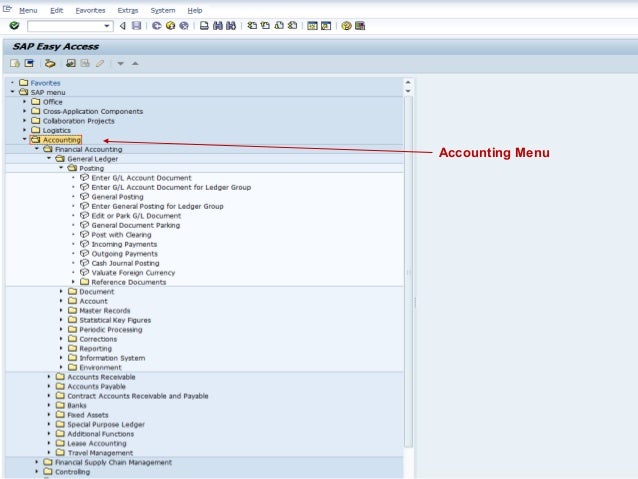Collapse the General Ledger node
This screenshot has width=638, height=479.
[x=49, y=158]
